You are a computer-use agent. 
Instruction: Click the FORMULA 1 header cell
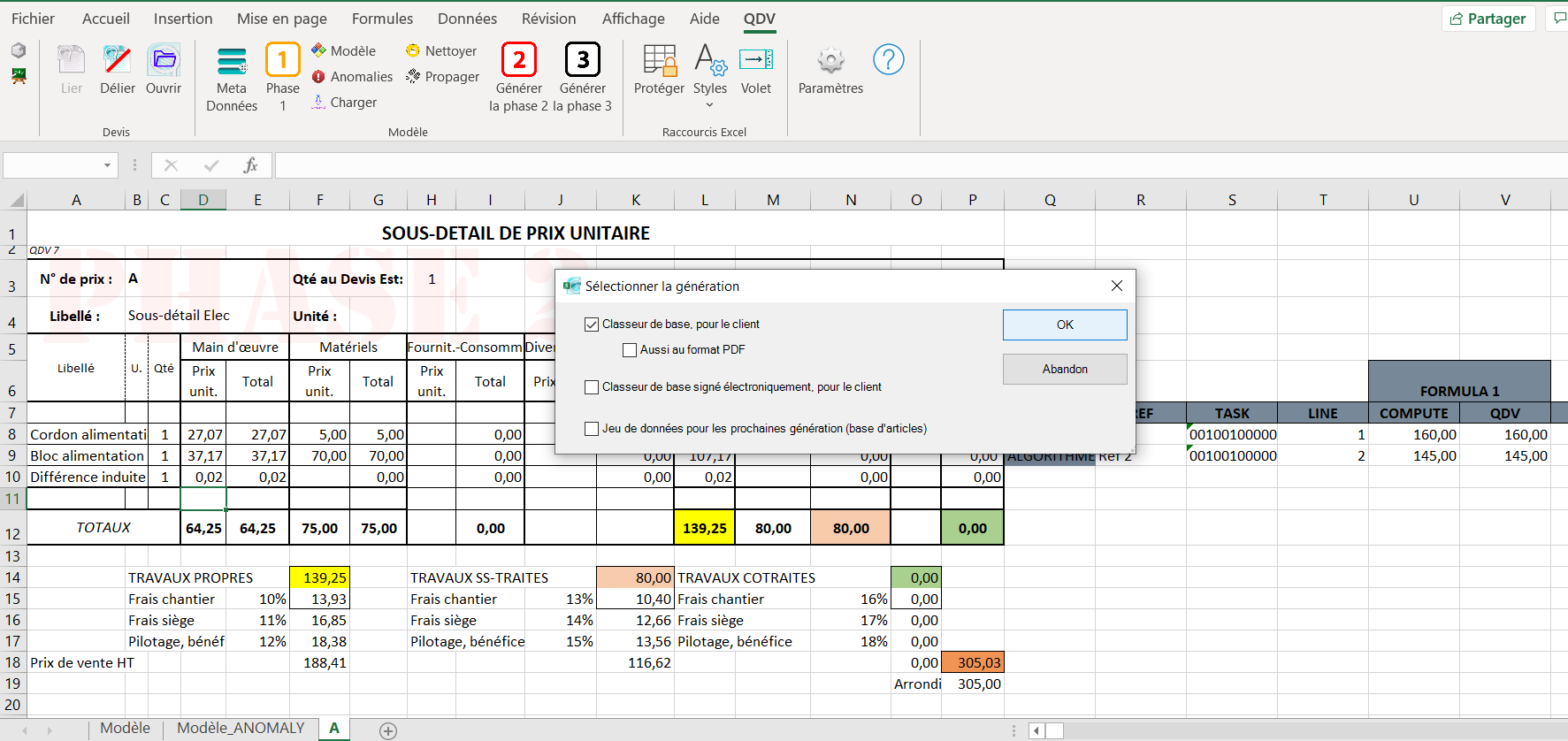click(x=1459, y=382)
